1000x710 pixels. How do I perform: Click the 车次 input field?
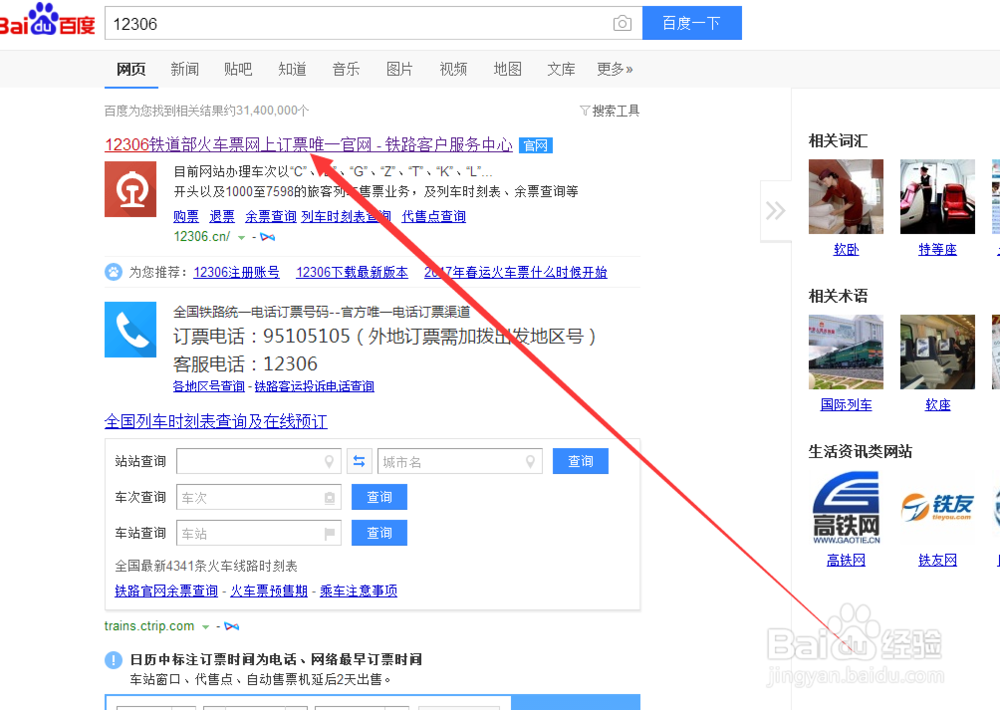(259, 497)
